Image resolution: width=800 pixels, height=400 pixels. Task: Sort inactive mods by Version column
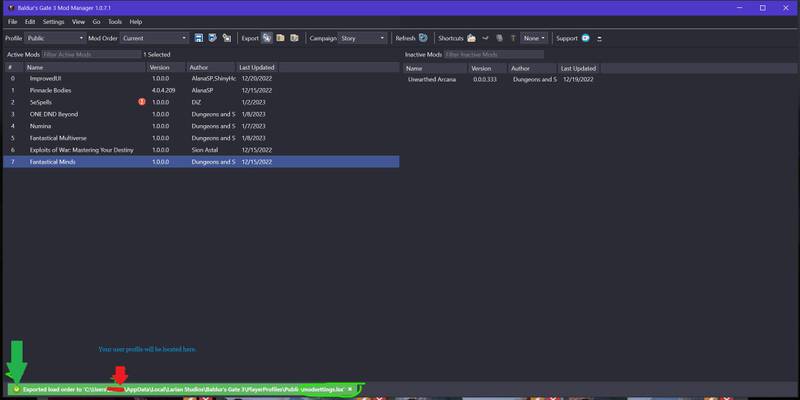(x=487, y=68)
